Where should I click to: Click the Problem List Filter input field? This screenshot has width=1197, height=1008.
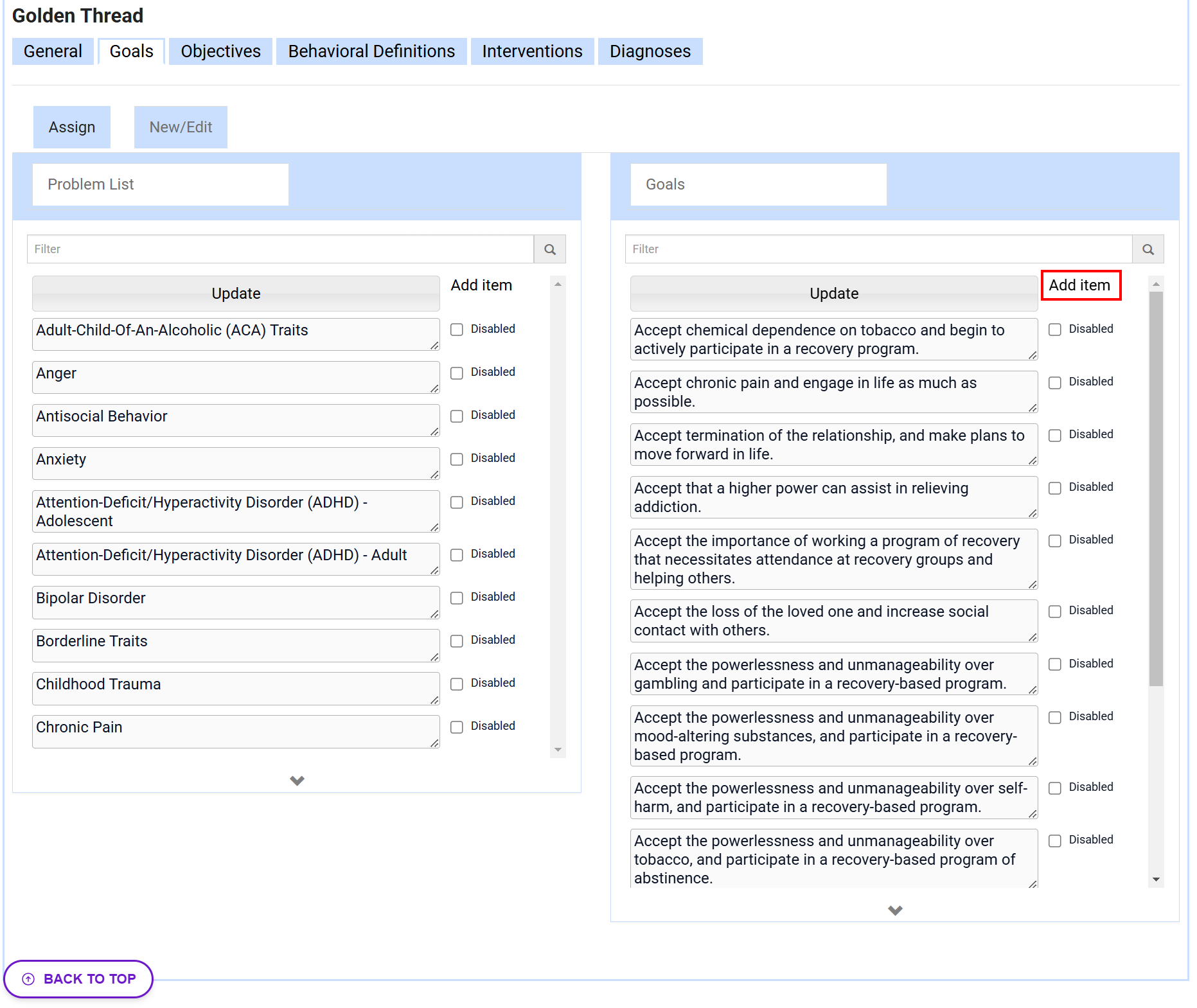click(x=280, y=249)
